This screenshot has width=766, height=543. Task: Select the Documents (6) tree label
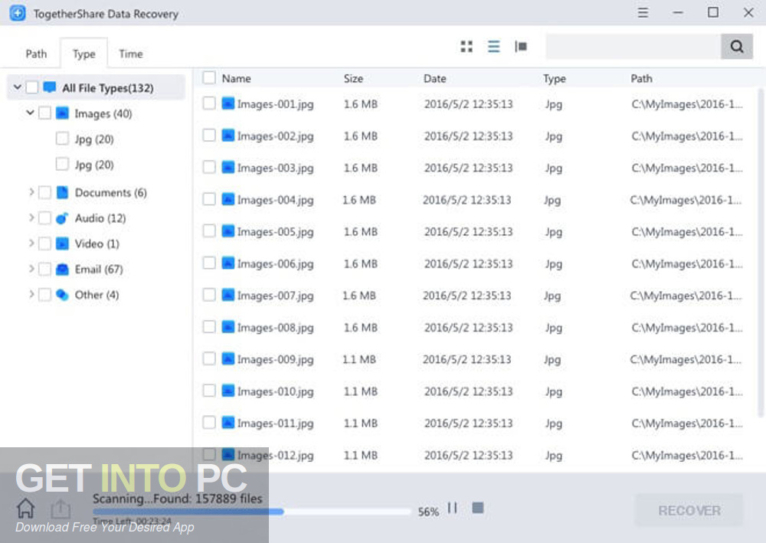coord(110,193)
